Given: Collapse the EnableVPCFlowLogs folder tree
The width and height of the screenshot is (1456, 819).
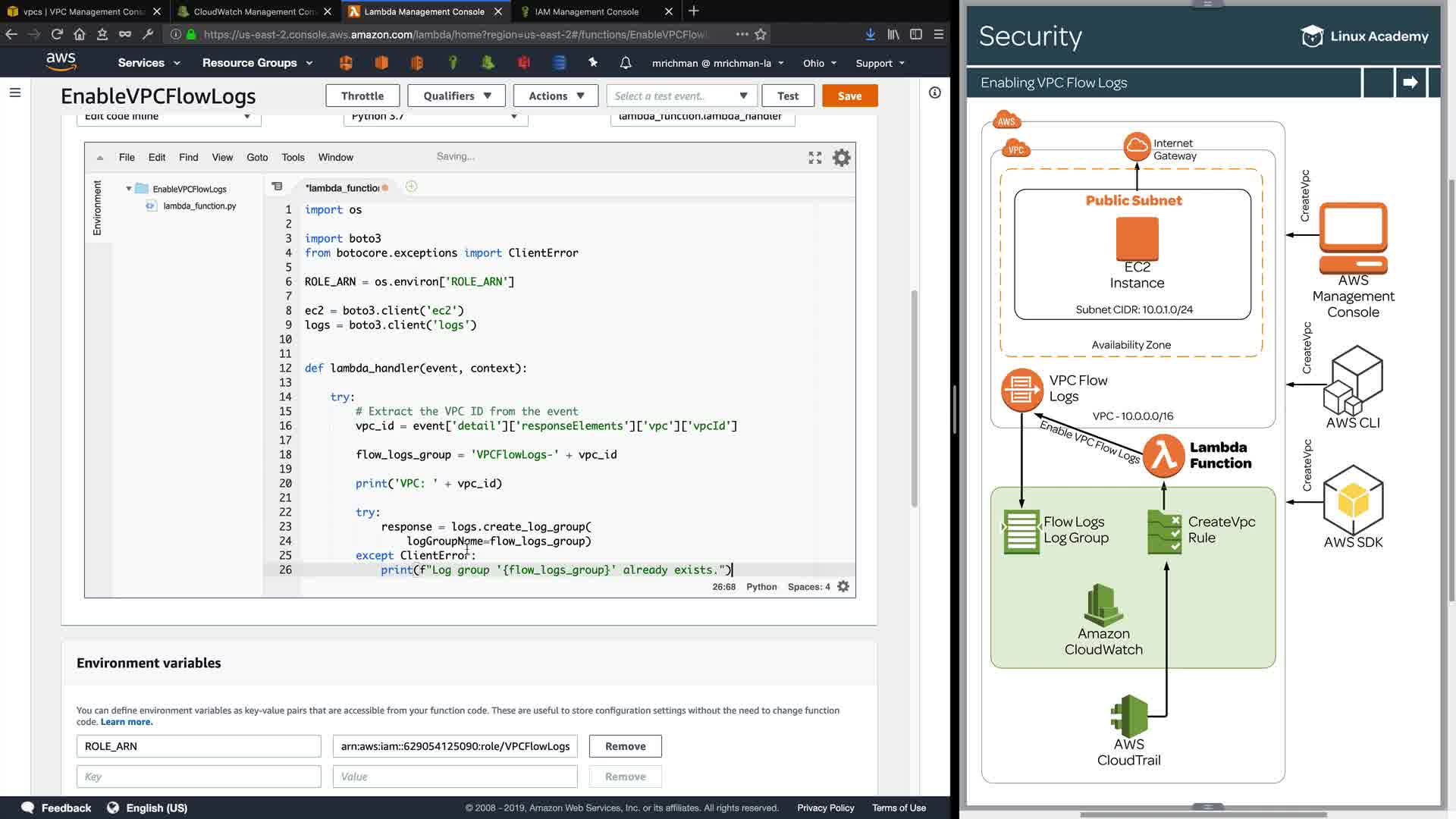Looking at the screenshot, I should pyautogui.click(x=129, y=189).
